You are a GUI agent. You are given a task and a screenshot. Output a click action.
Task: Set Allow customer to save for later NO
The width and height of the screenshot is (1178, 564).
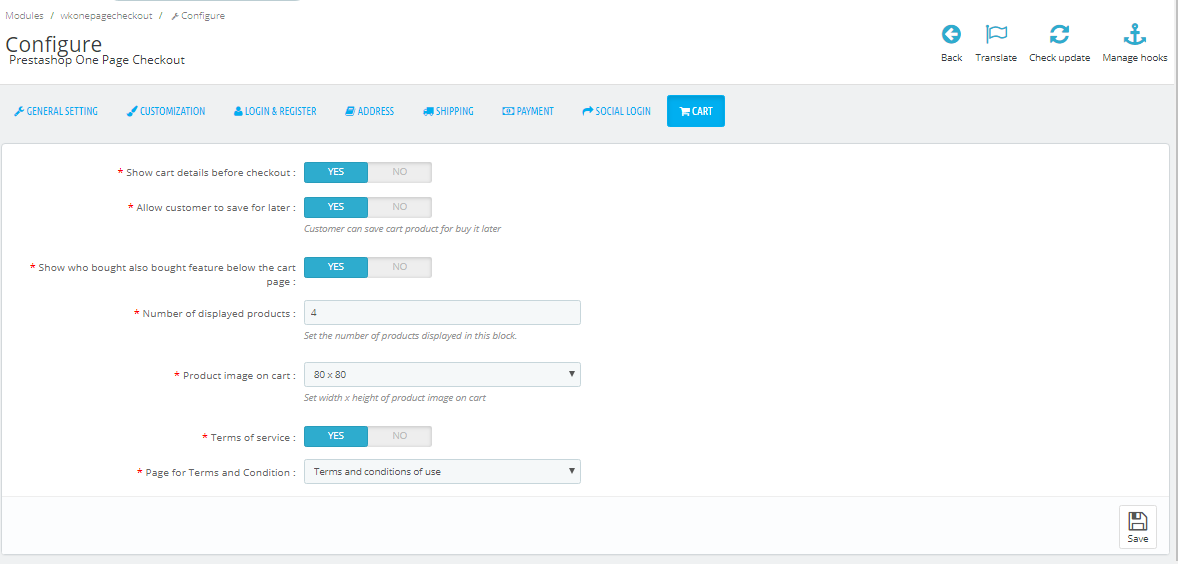(400, 207)
